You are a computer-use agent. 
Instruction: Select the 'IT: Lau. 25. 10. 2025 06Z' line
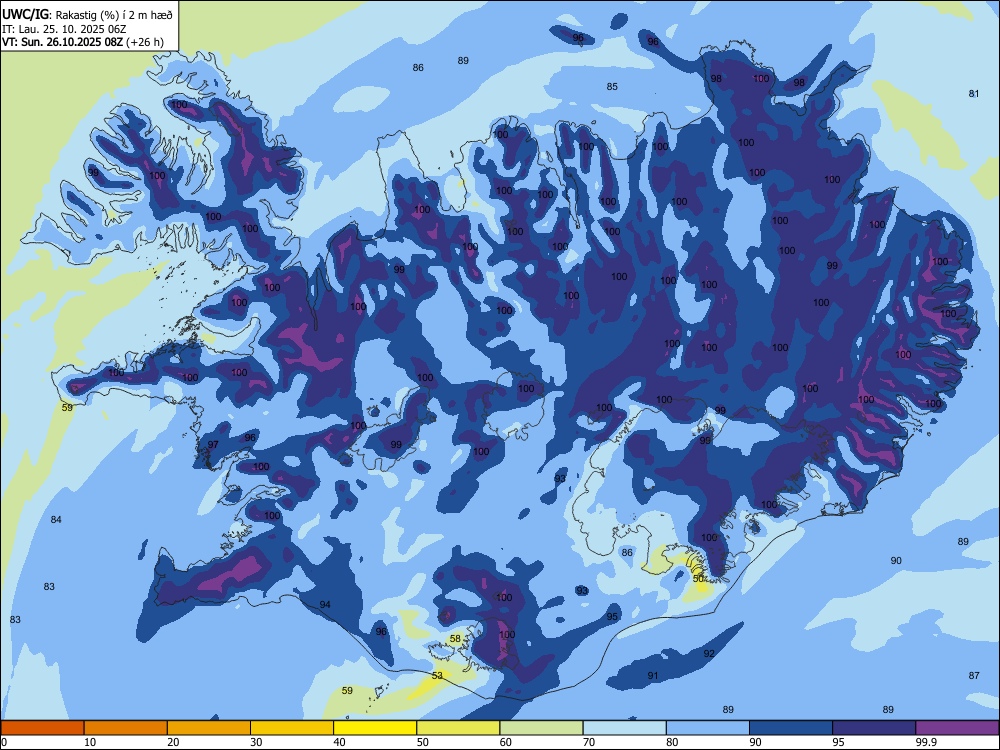(x=64, y=29)
